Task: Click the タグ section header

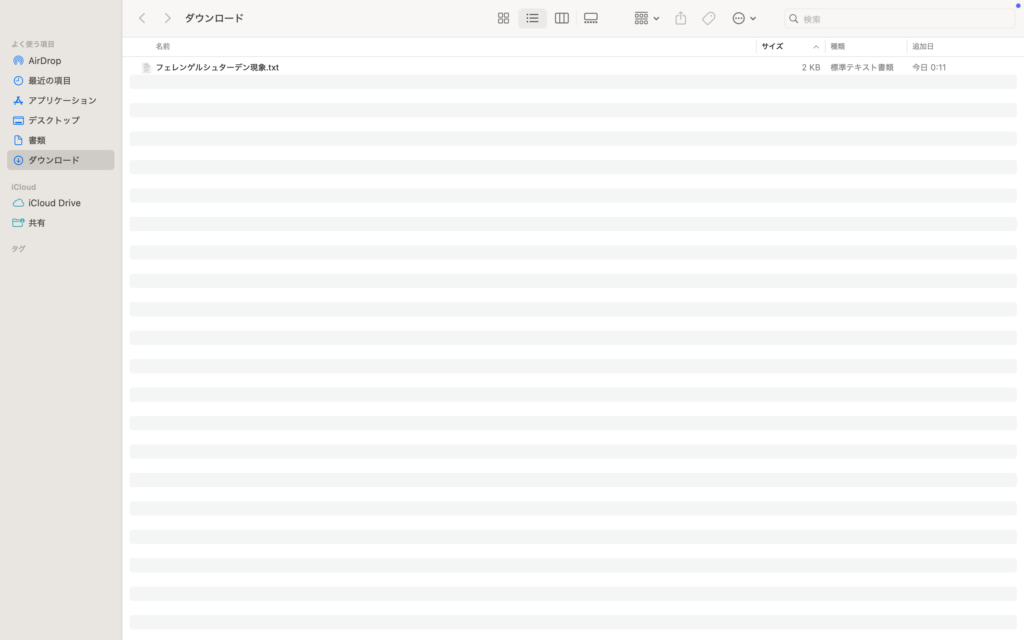Action: [18, 249]
